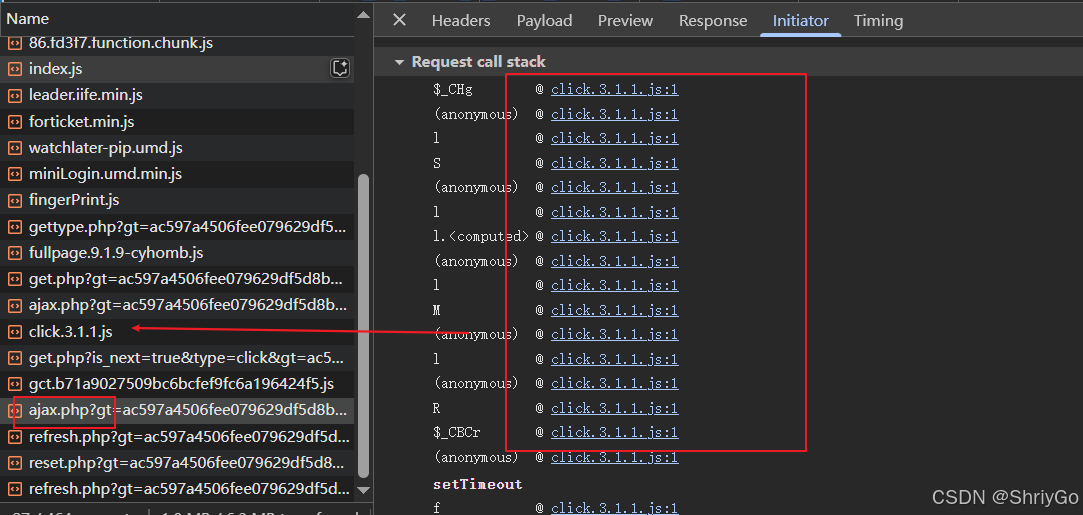Click the request list vertical scrollbar
Image resolution: width=1083 pixels, height=515 pixels.
point(363,324)
